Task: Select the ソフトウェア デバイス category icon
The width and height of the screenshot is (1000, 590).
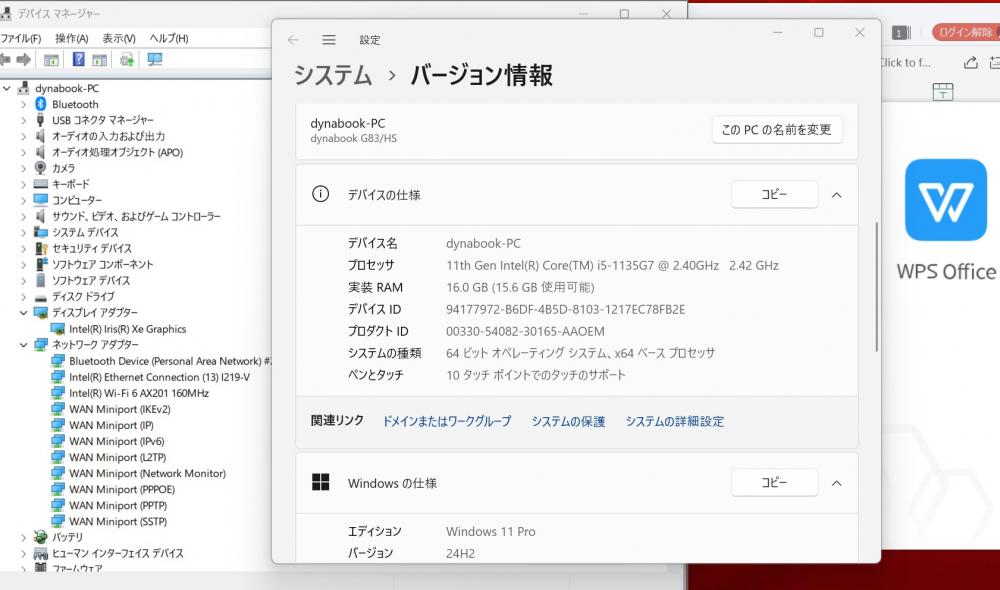Action: coord(40,280)
